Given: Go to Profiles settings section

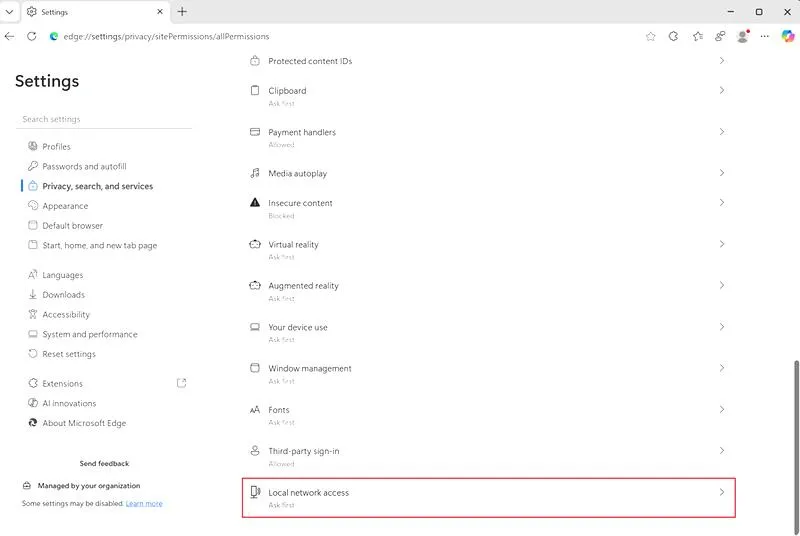Looking at the screenshot, I should tap(56, 147).
